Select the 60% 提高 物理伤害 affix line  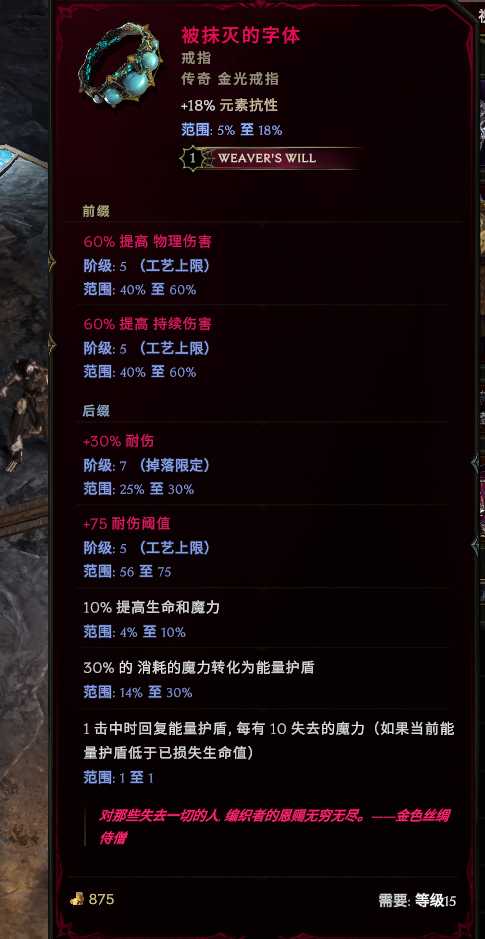[147, 242]
